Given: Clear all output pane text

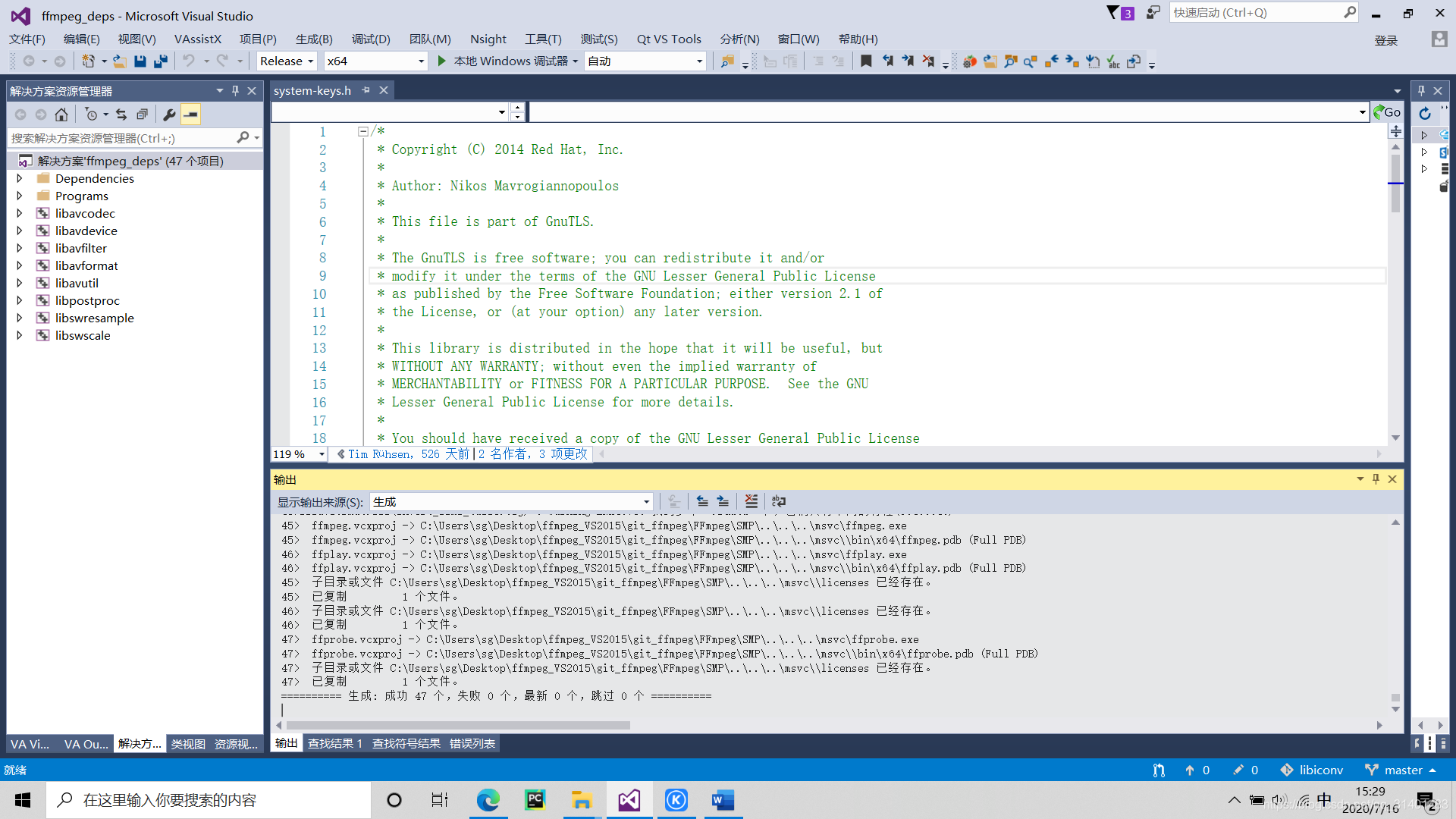Looking at the screenshot, I should [751, 501].
